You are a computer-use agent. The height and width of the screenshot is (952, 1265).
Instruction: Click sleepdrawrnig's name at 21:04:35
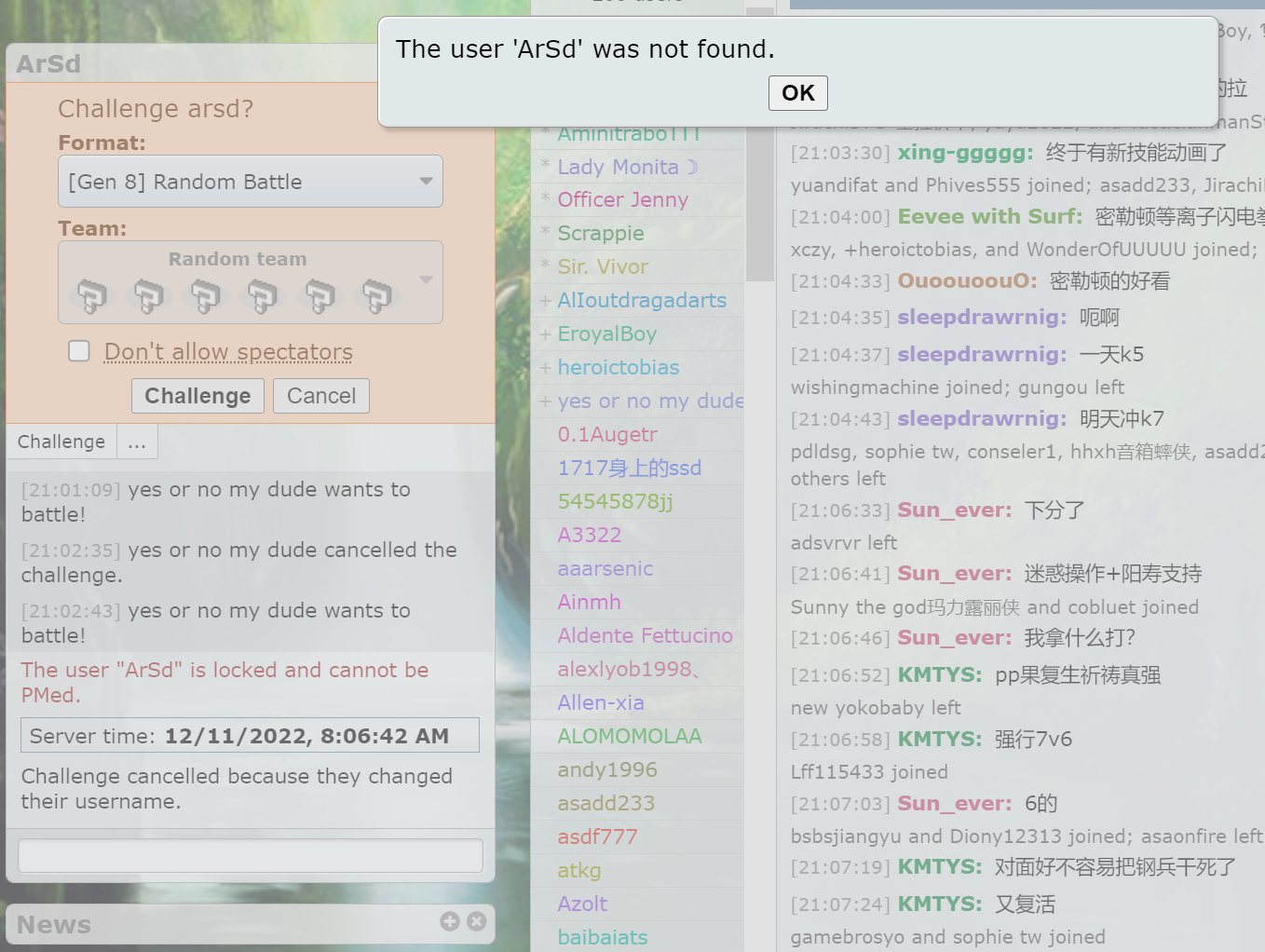(983, 317)
